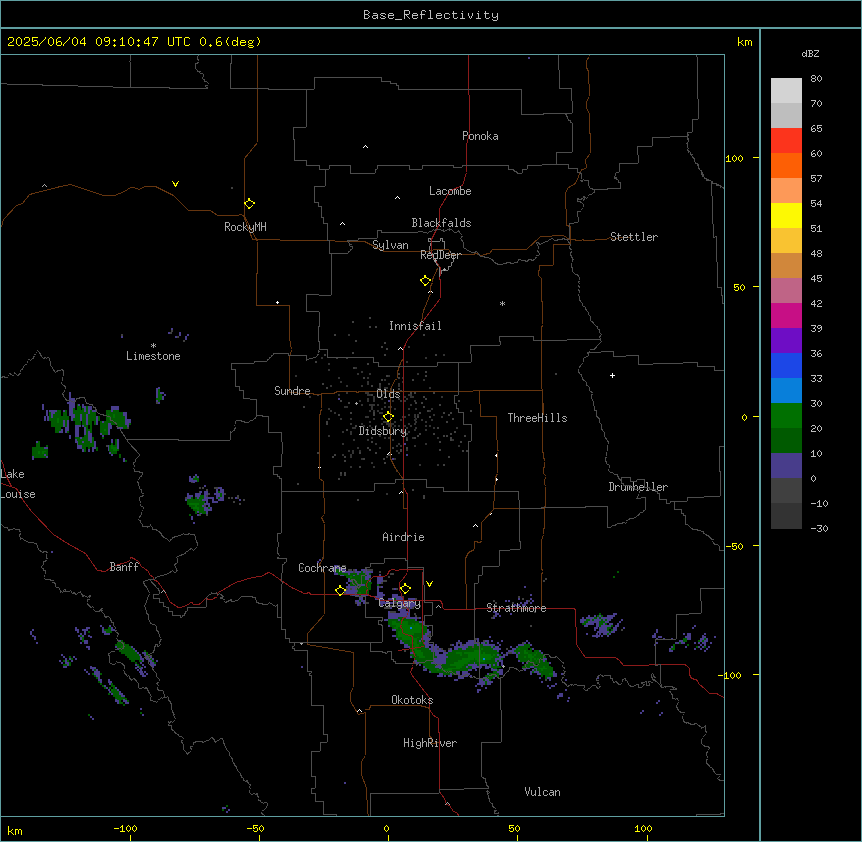Click the 2025/06/04 09:10:47 UTC timestamp
This screenshot has width=862, height=842.
coord(99,42)
